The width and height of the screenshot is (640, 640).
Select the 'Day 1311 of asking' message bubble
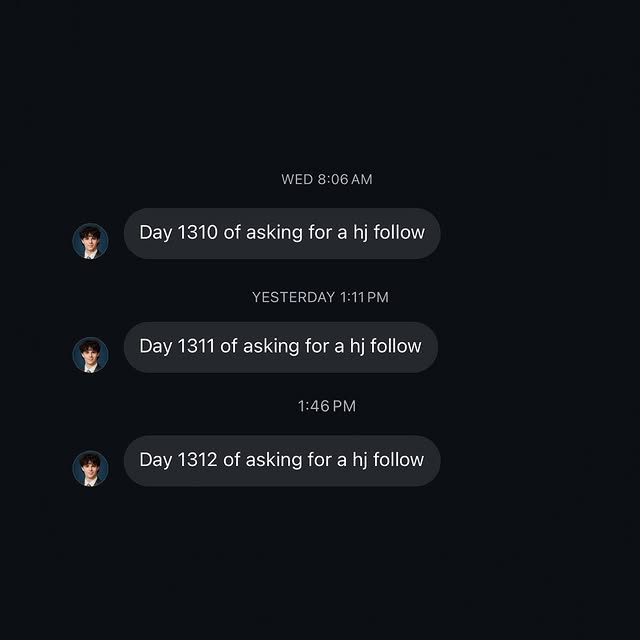pos(280,347)
